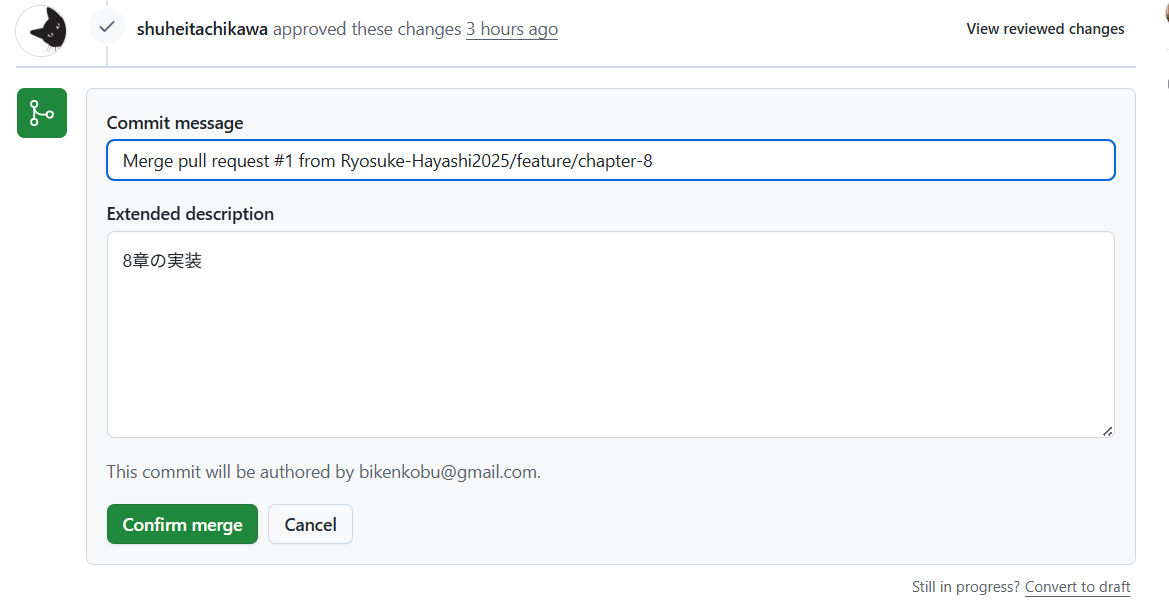
Task: Click the "approved these changes" text
Action: click(x=367, y=29)
